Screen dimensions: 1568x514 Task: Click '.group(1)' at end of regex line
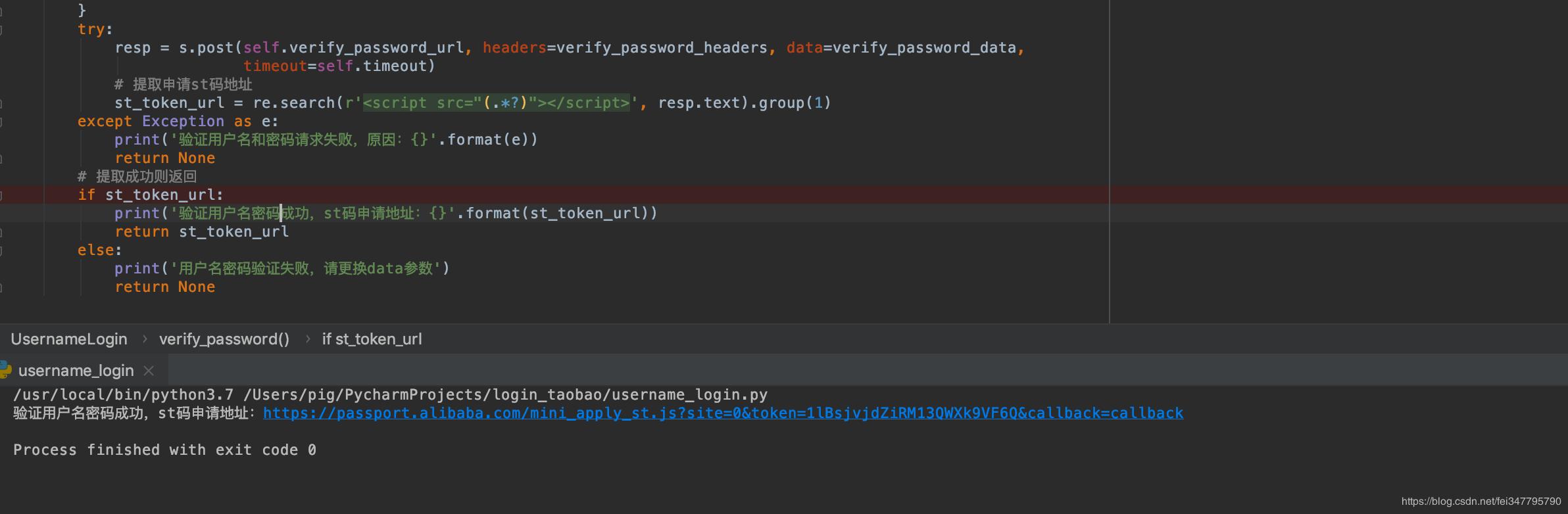tap(791, 103)
